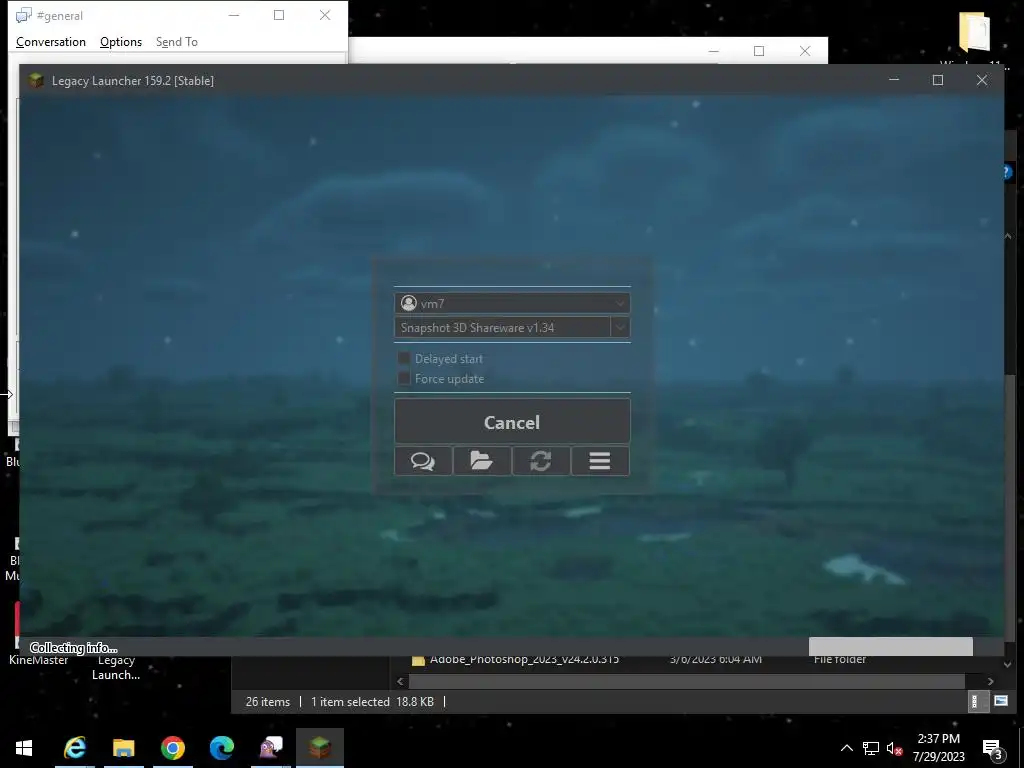Click the Cancel button in Legacy Launcher
The height and width of the screenshot is (768, 1024).
point(512,422)
